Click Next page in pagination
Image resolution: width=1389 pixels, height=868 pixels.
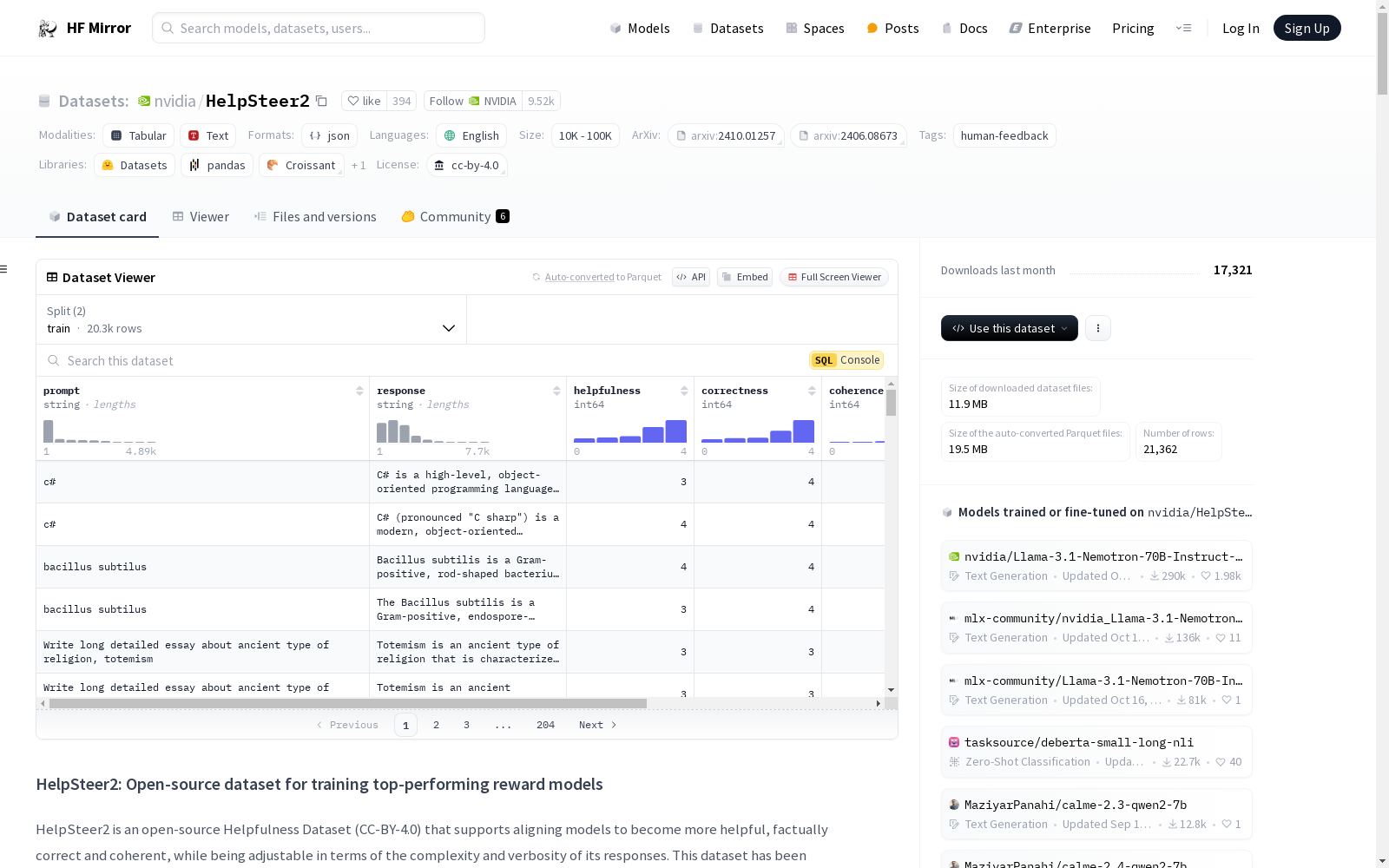tap(597, 725)
